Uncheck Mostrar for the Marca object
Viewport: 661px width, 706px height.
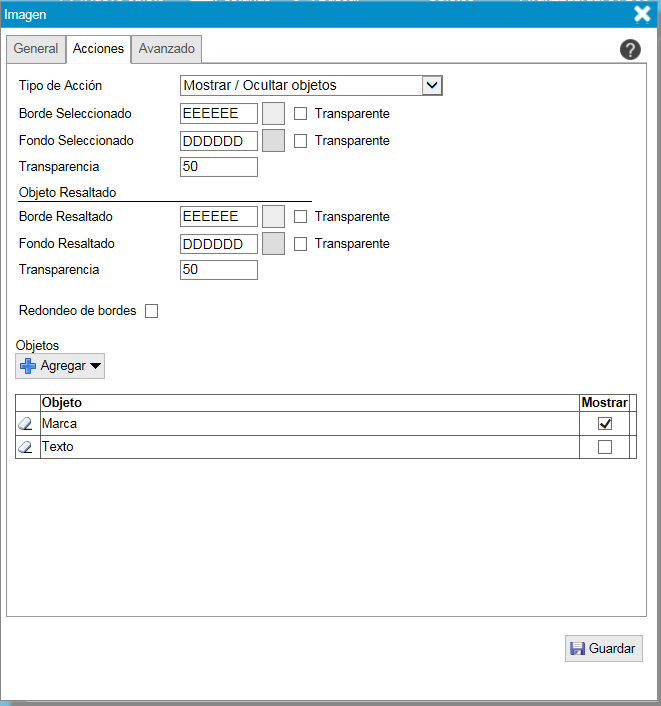pyautogui.click(x=604, y=424)
